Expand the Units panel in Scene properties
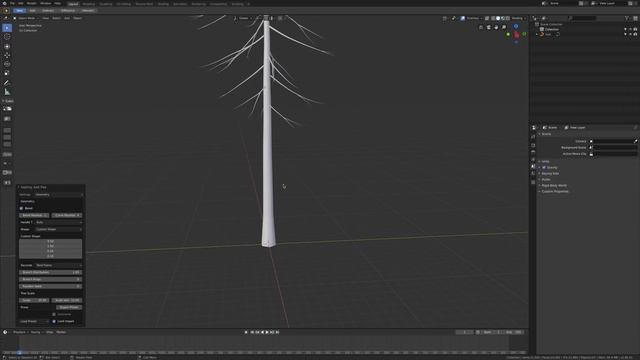640x360 pixels. coord(545,162)
